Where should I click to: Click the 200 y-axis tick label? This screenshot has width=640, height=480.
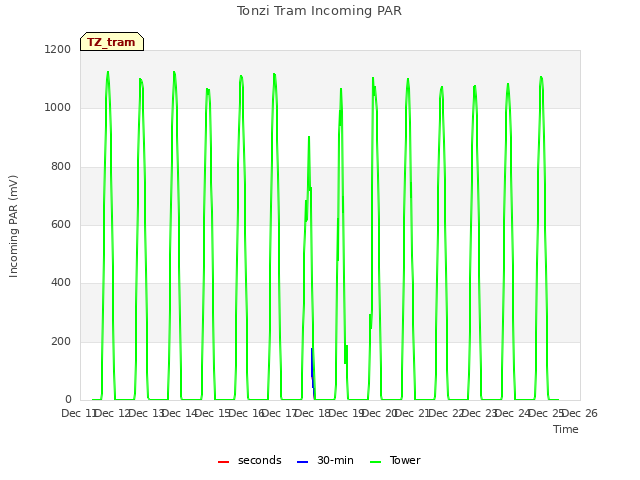[61, 341]
